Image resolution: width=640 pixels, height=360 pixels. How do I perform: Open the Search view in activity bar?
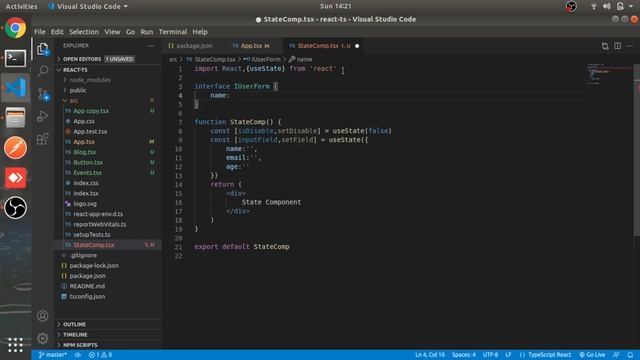click(42, 71)
